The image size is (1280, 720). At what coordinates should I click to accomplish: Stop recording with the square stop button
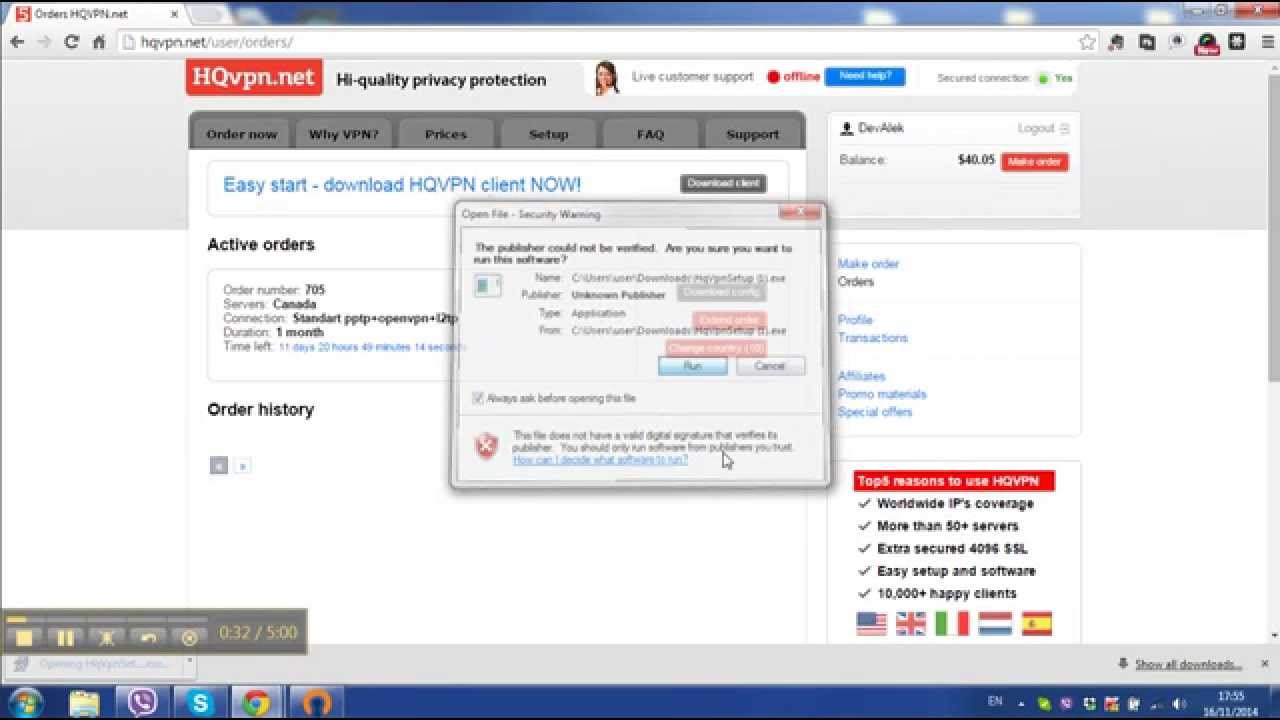pyautogui.click(x=24, y=638)
